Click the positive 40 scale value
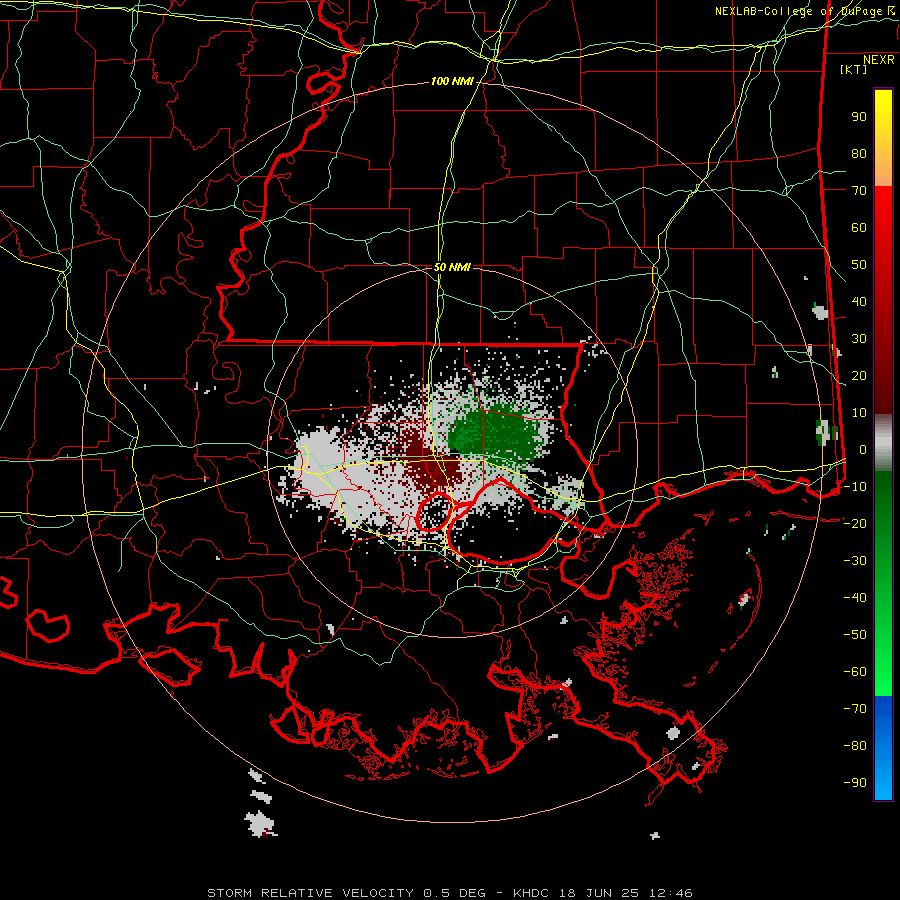The width and height of the screenshot is (900, 900). coord(859,302)
